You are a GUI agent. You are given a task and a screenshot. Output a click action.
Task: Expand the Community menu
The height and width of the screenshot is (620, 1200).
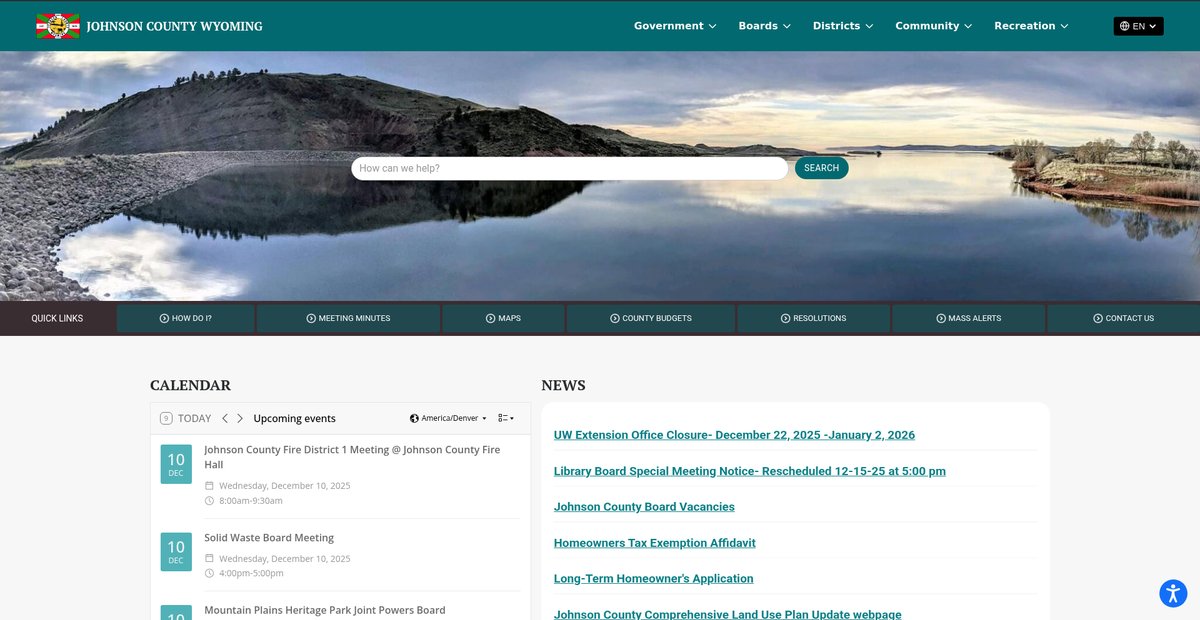click(x=933, y=26)
